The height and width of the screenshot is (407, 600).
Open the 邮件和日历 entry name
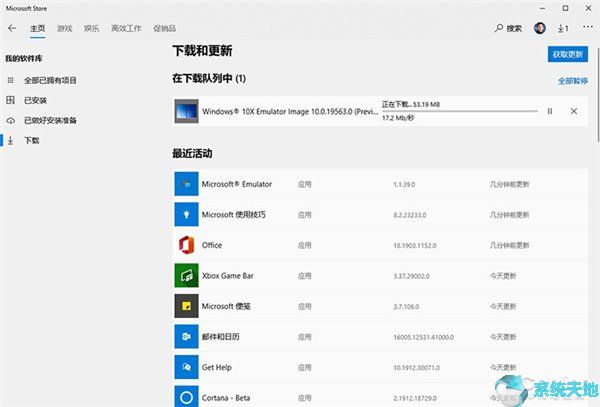(x=220, y=337)
